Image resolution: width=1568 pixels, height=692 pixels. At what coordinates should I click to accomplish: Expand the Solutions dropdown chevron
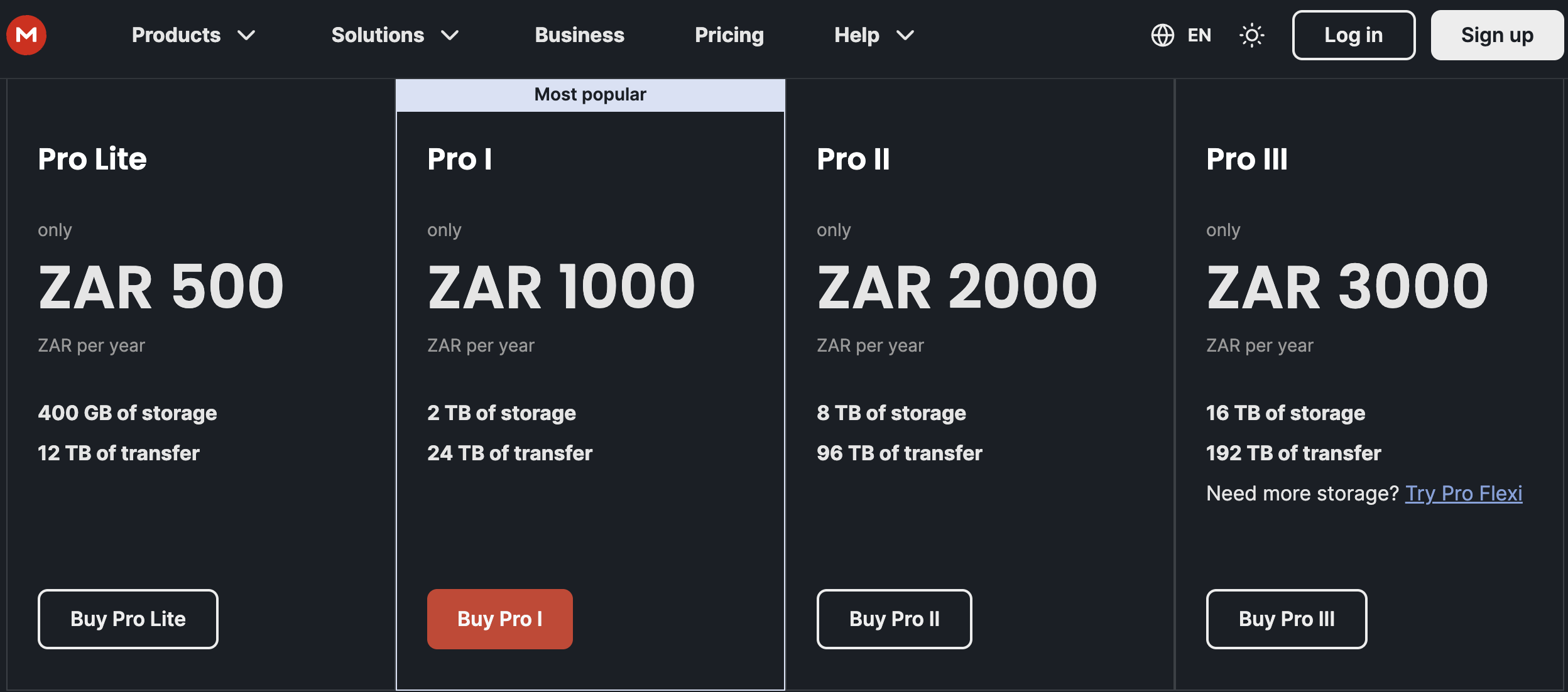coord(450,35)
